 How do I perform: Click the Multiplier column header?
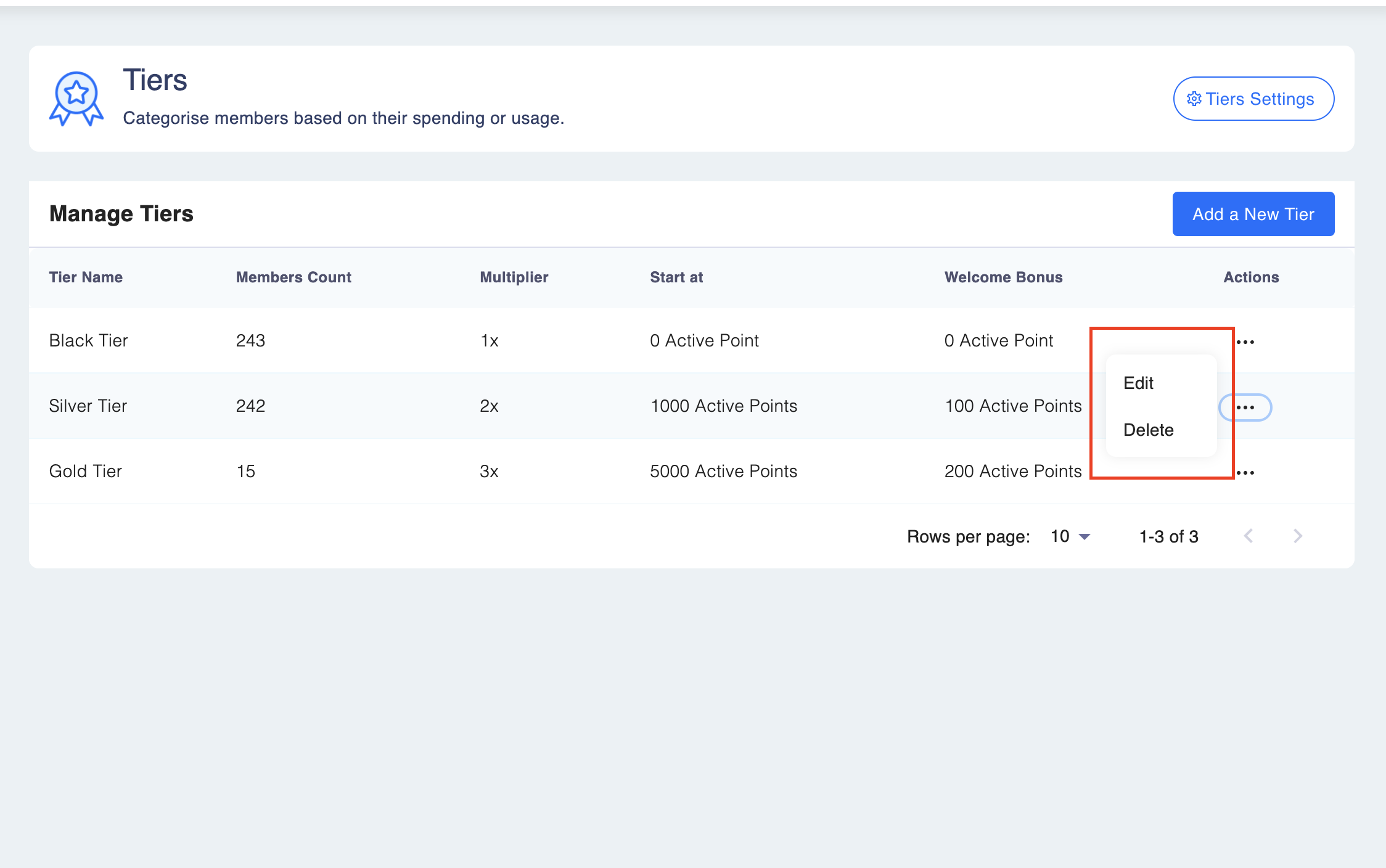point(514,277)
